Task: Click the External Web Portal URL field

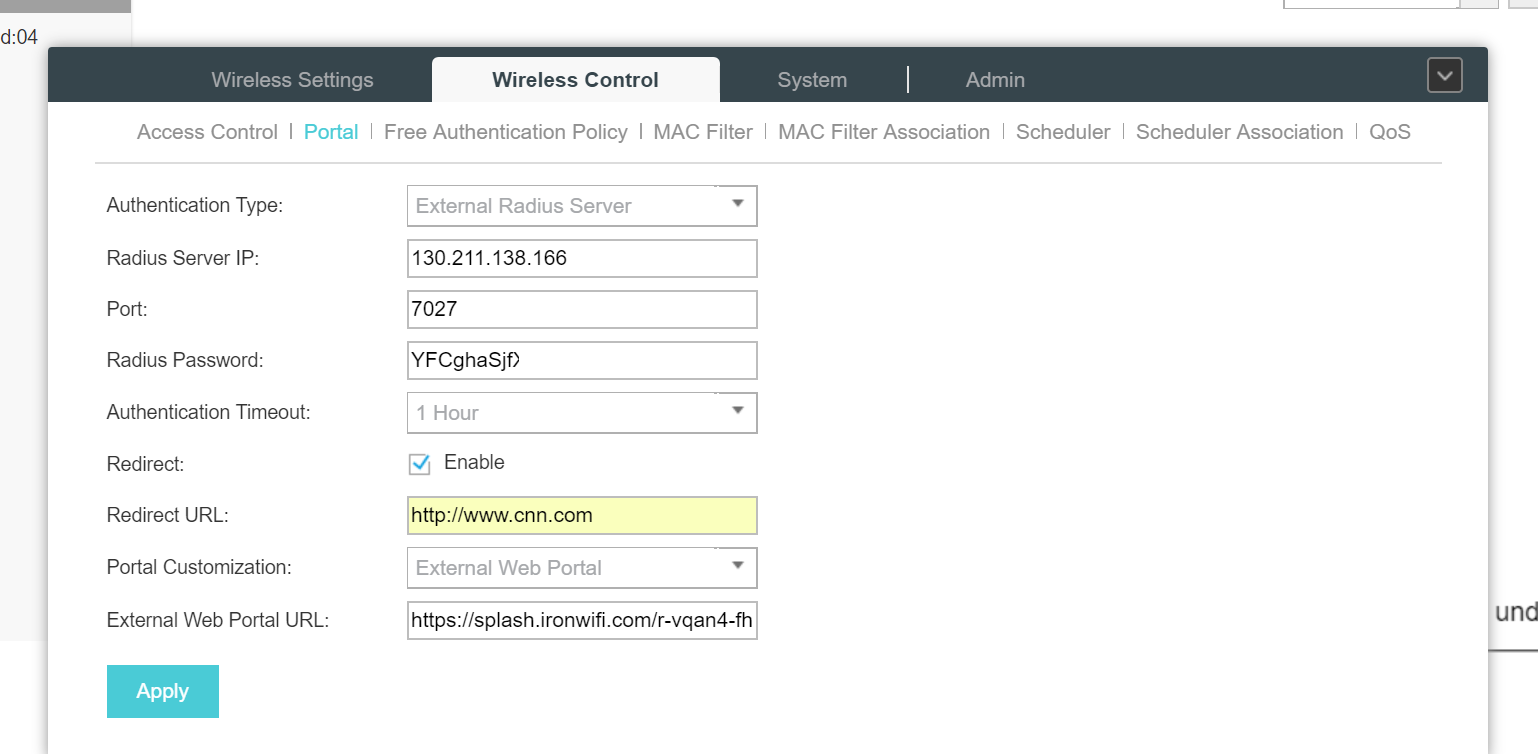Action: tap(581, 620)
